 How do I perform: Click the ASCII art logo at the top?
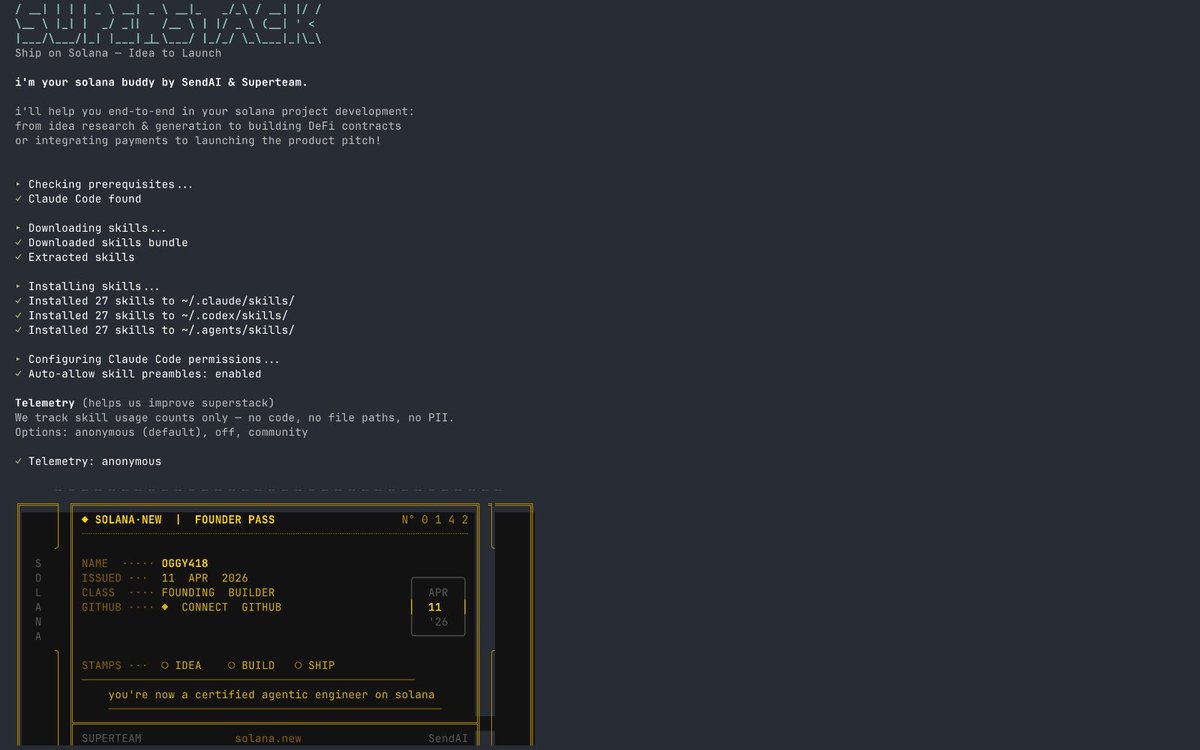click(168, 23)
